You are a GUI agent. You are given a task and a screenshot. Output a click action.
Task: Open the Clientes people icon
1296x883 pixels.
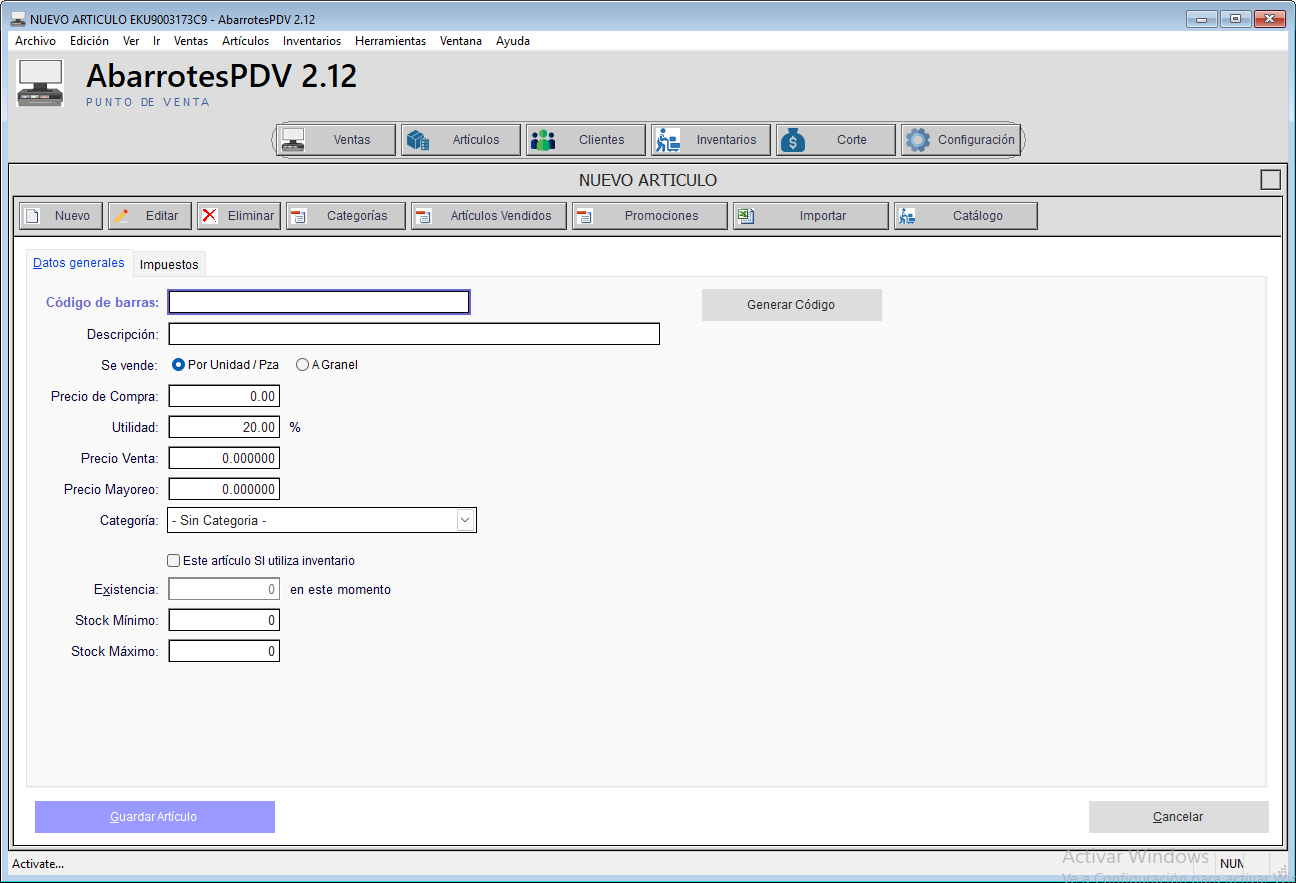coord(542,140)
